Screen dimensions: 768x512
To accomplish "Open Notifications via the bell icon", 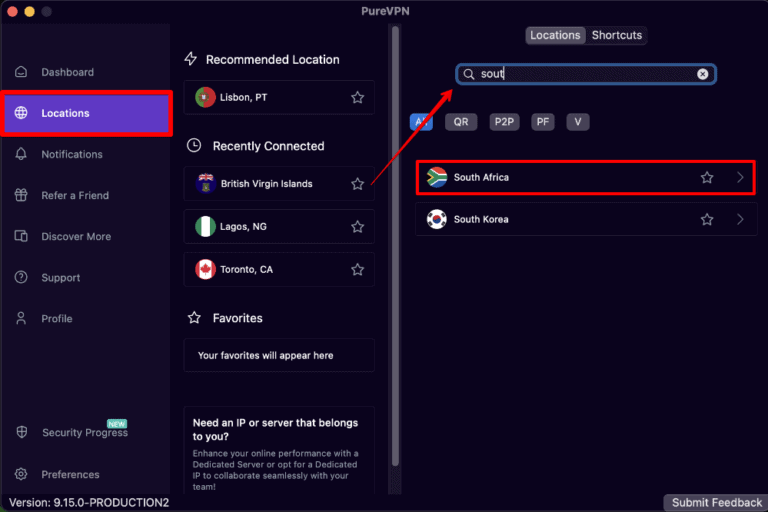I will coord(21,154).
